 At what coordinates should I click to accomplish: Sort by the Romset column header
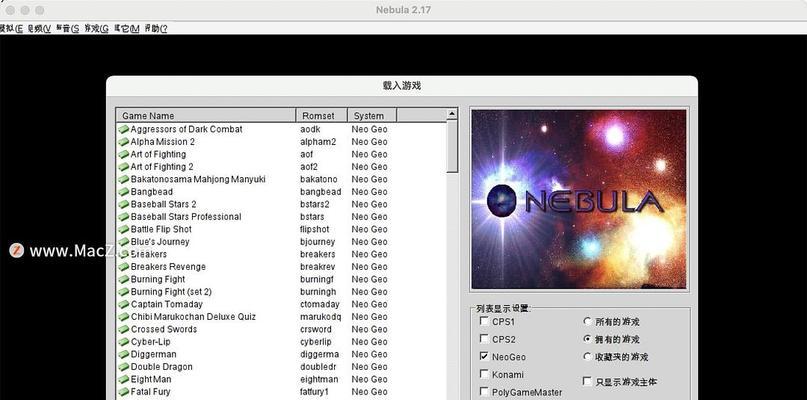pos(322,115)
